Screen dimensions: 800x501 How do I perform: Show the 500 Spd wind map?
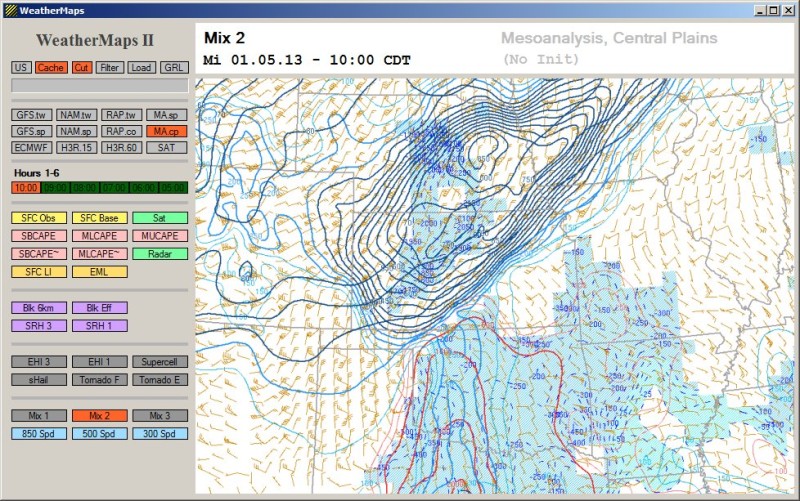[x=99, y=433]
